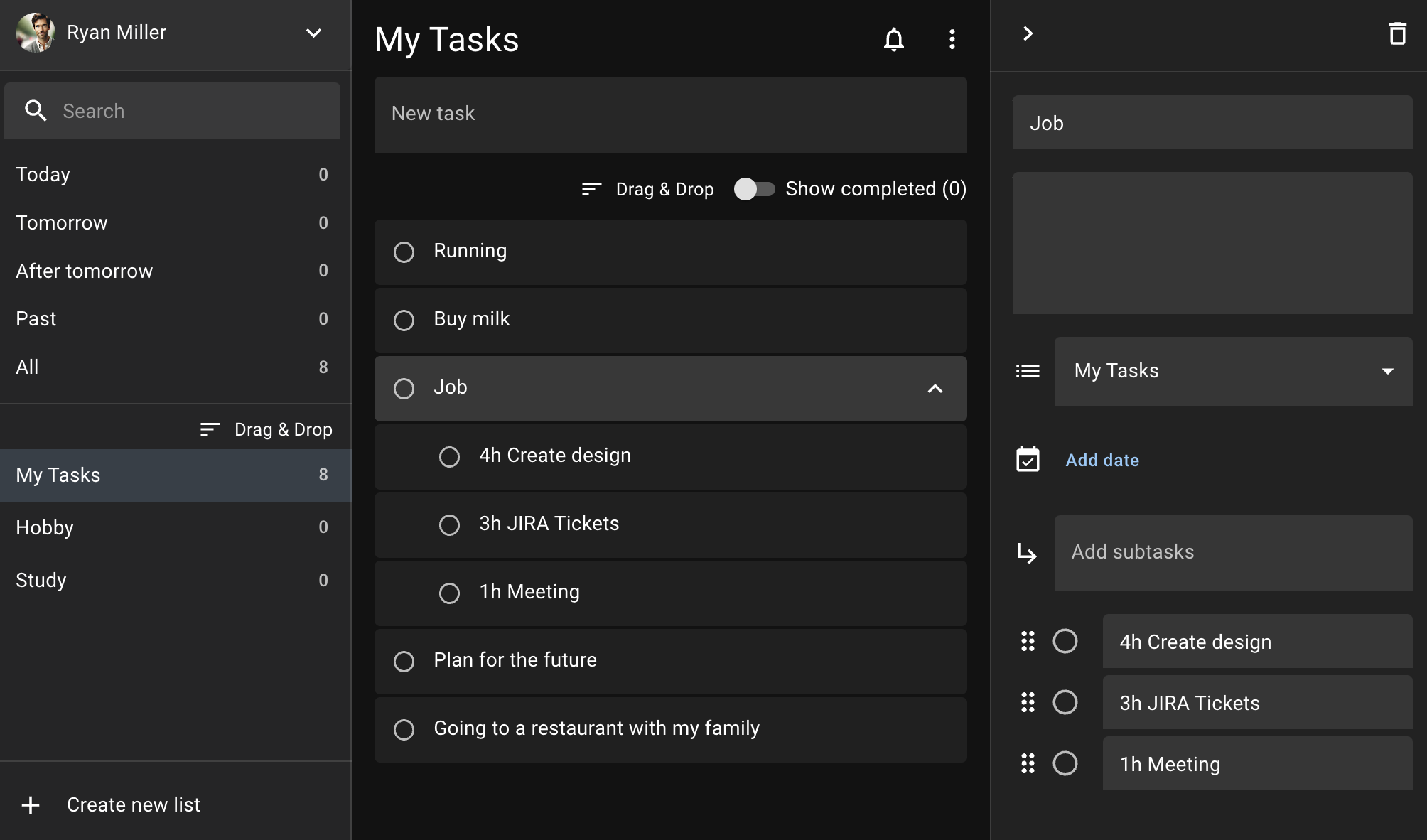Click Create new list
Viewport: 1427px width, 840px height.
pos(132,804)
